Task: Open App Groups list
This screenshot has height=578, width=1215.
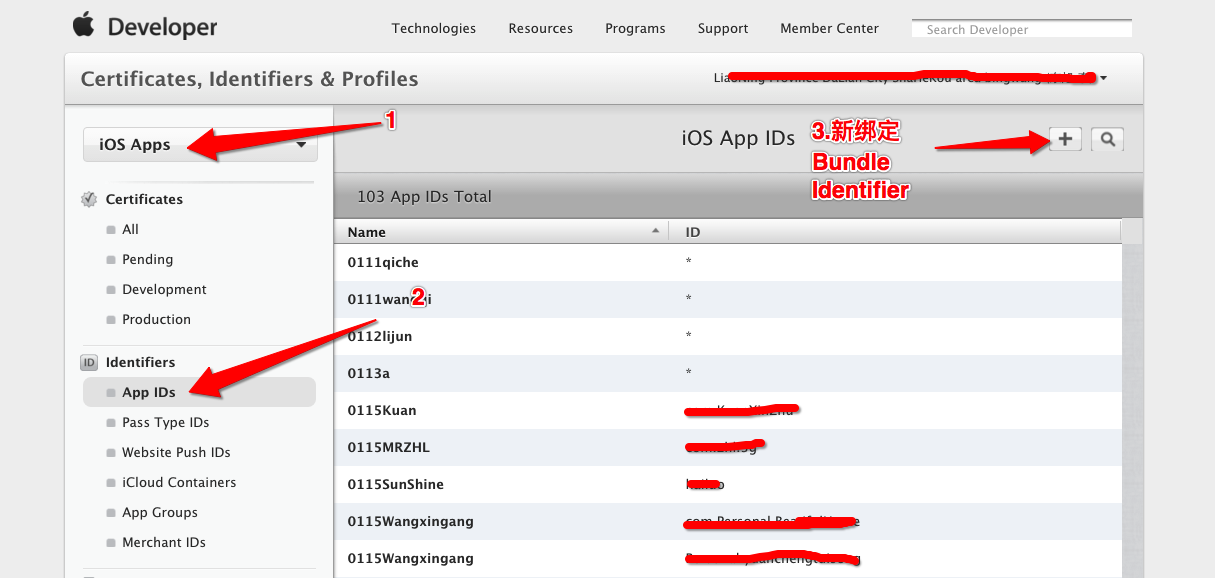Action: 160,512
